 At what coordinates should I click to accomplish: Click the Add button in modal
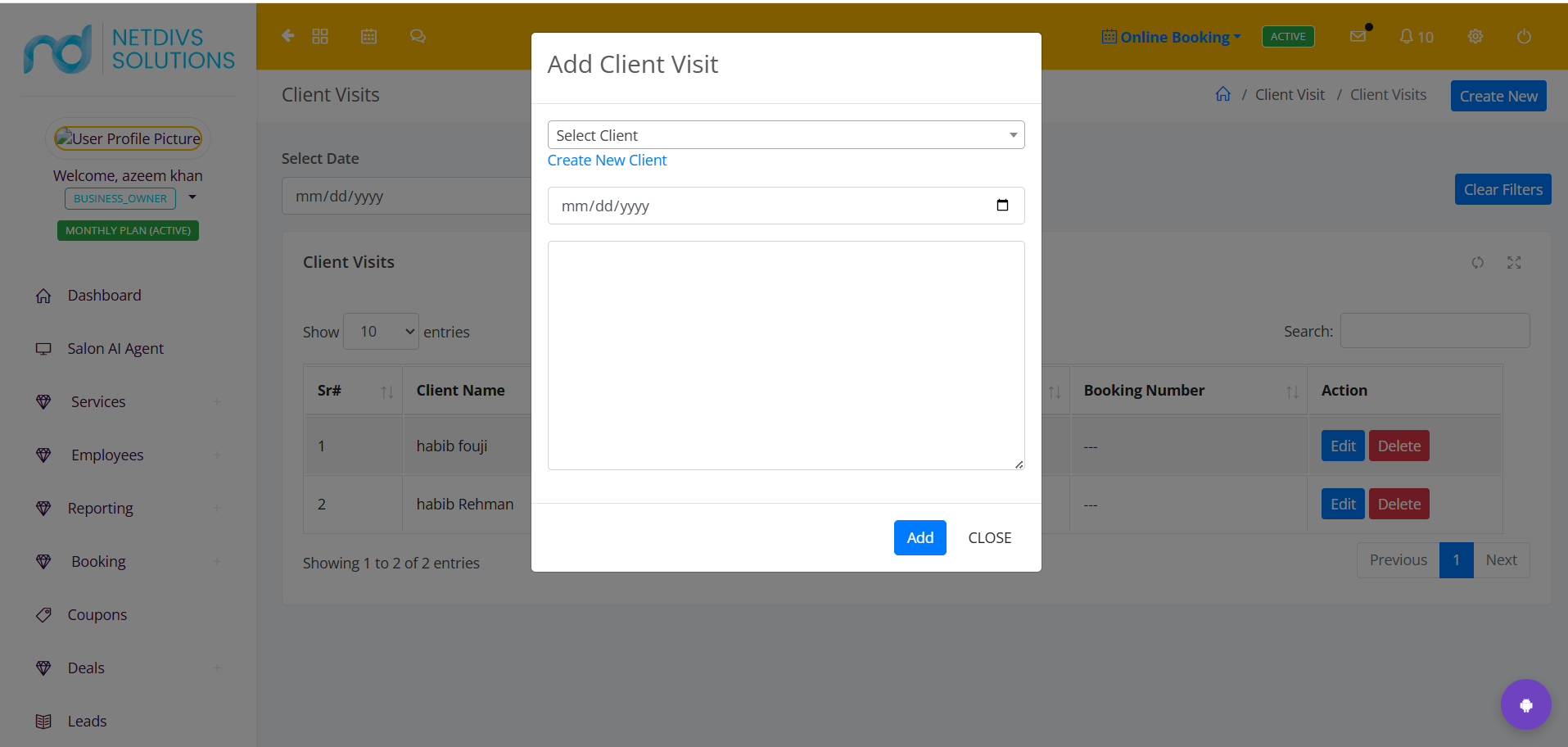pyautogui.click(x=920, y=538)
